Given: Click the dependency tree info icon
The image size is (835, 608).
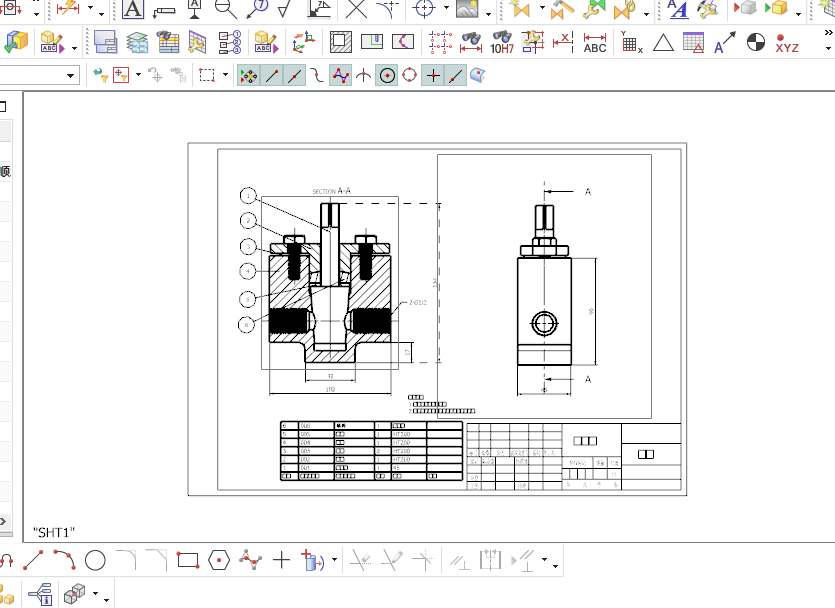Looking at the screenshot, I should tap(41, 594).
